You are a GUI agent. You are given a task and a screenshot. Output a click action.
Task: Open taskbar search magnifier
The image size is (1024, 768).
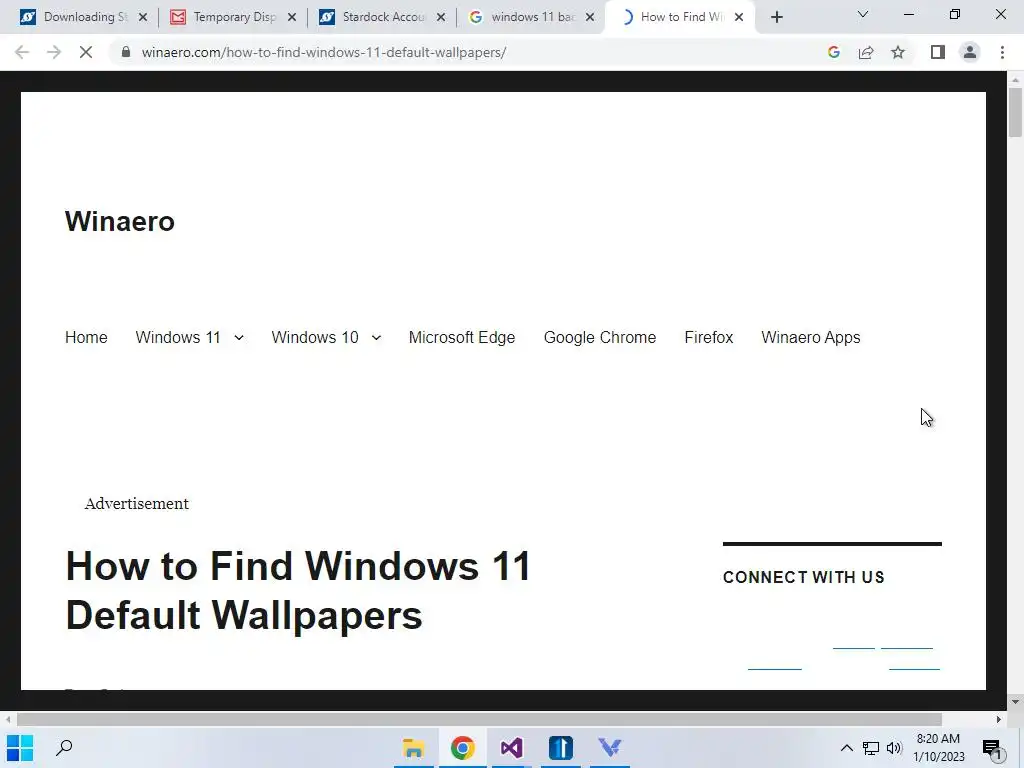[x=64, y=748]
